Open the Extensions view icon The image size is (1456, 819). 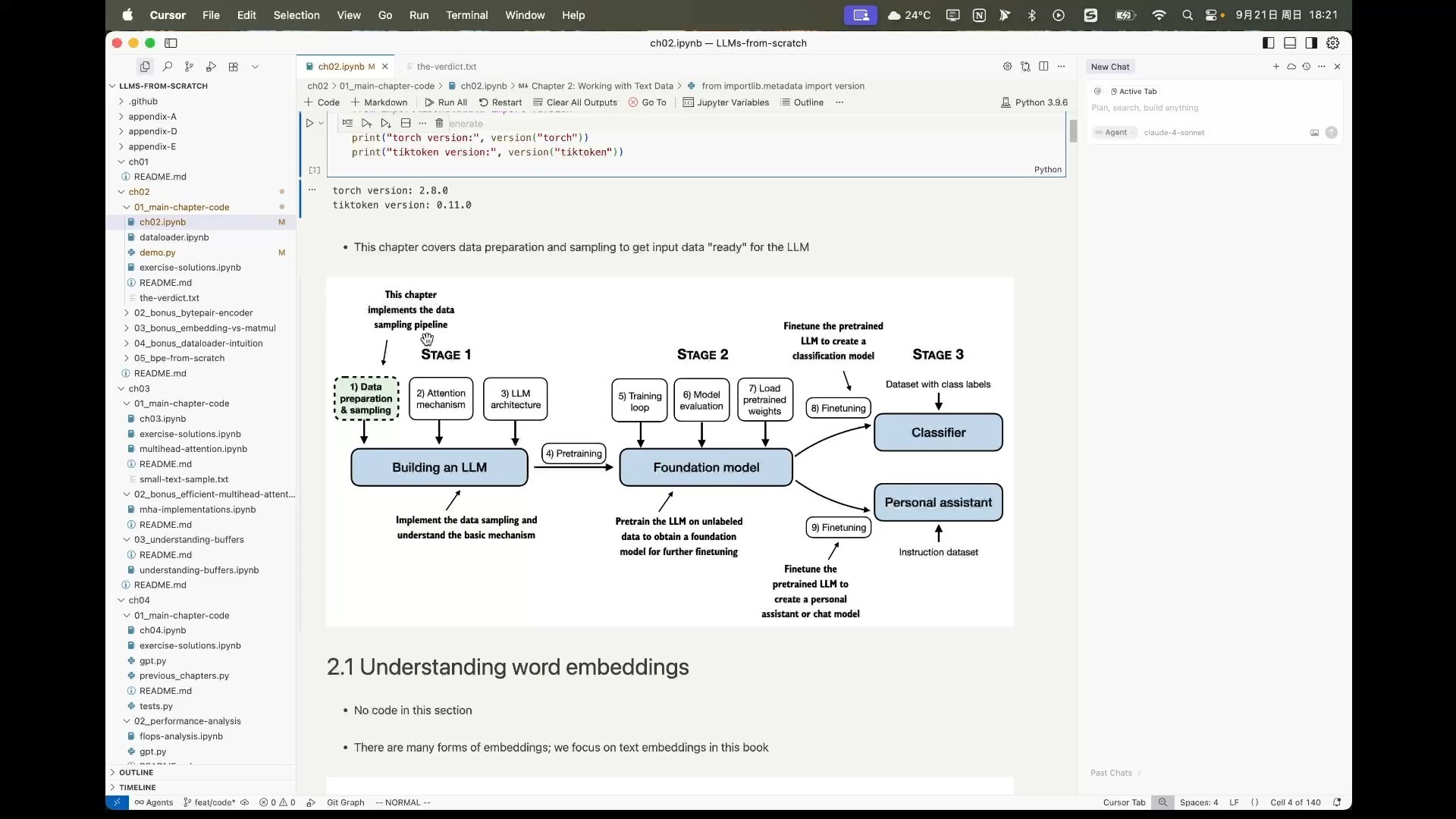click(234, 67)
